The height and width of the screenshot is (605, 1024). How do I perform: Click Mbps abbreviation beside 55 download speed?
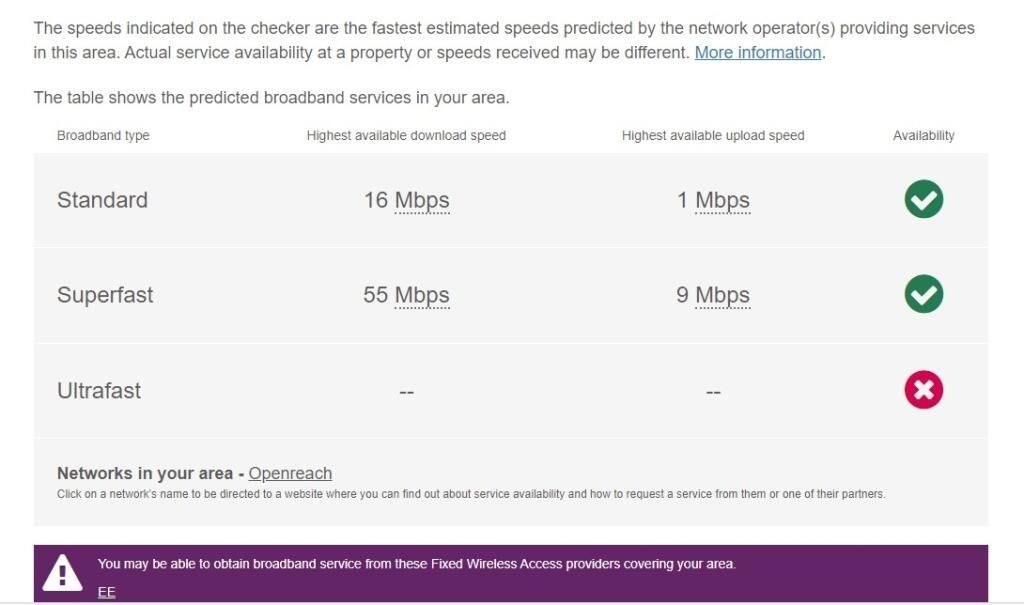(422, 295)
